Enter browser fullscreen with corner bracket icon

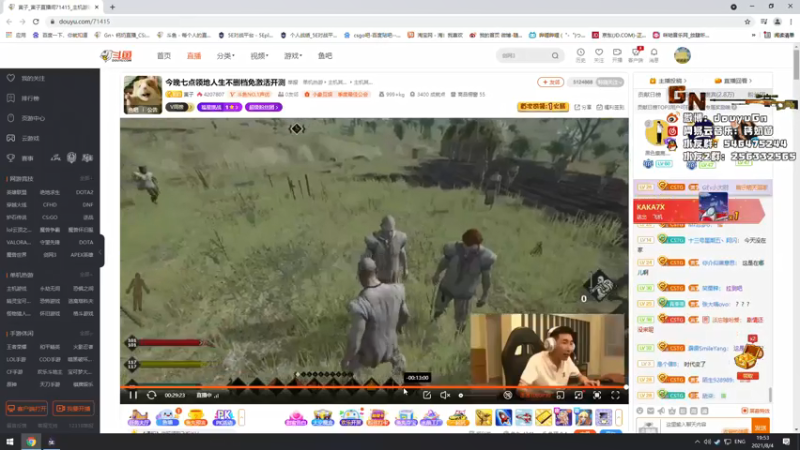[597, 395]
